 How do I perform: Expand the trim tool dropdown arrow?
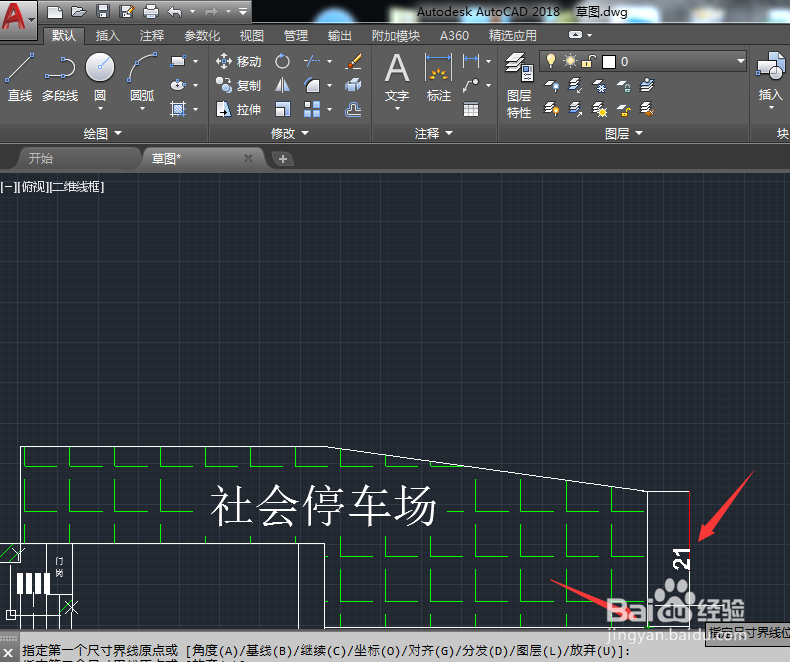coord(330,61)
